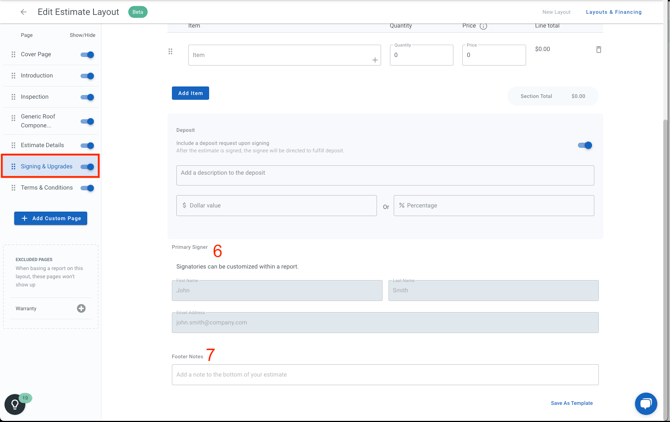The height and width of the screenshot is (422, 670).
Task: Toggle Terms & Conditions page visibility
Action: coord(87,188)
